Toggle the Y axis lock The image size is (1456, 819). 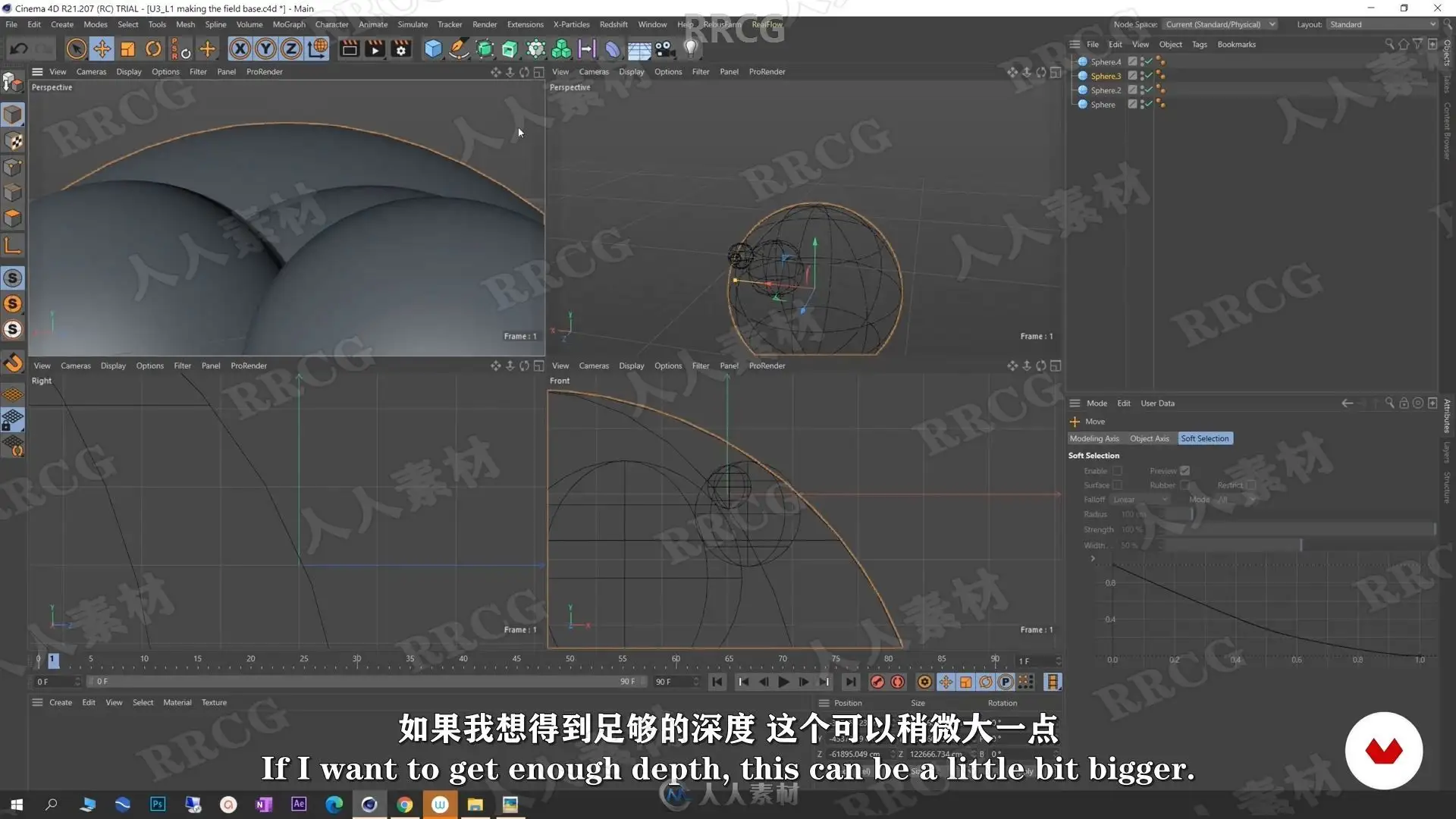265,49
